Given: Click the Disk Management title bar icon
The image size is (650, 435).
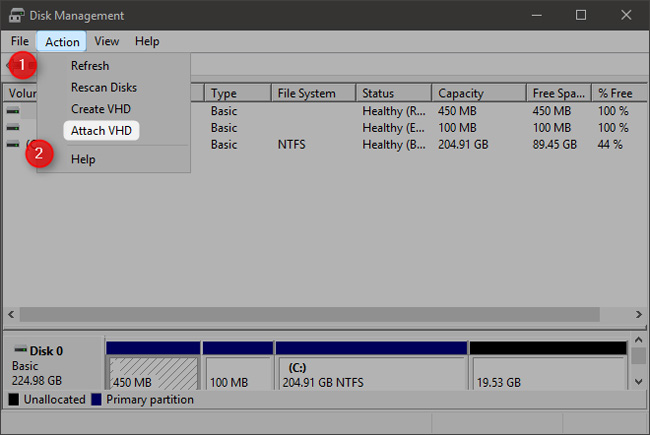Looking at the screenshot, I should [14, 15].
